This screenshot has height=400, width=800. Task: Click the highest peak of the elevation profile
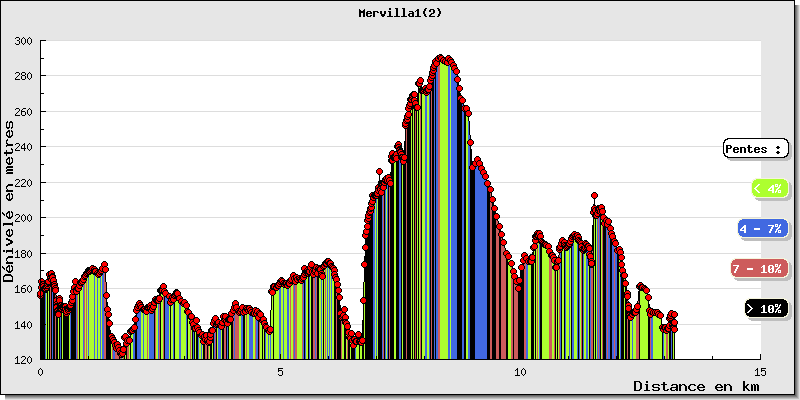[x=442, y=59]
